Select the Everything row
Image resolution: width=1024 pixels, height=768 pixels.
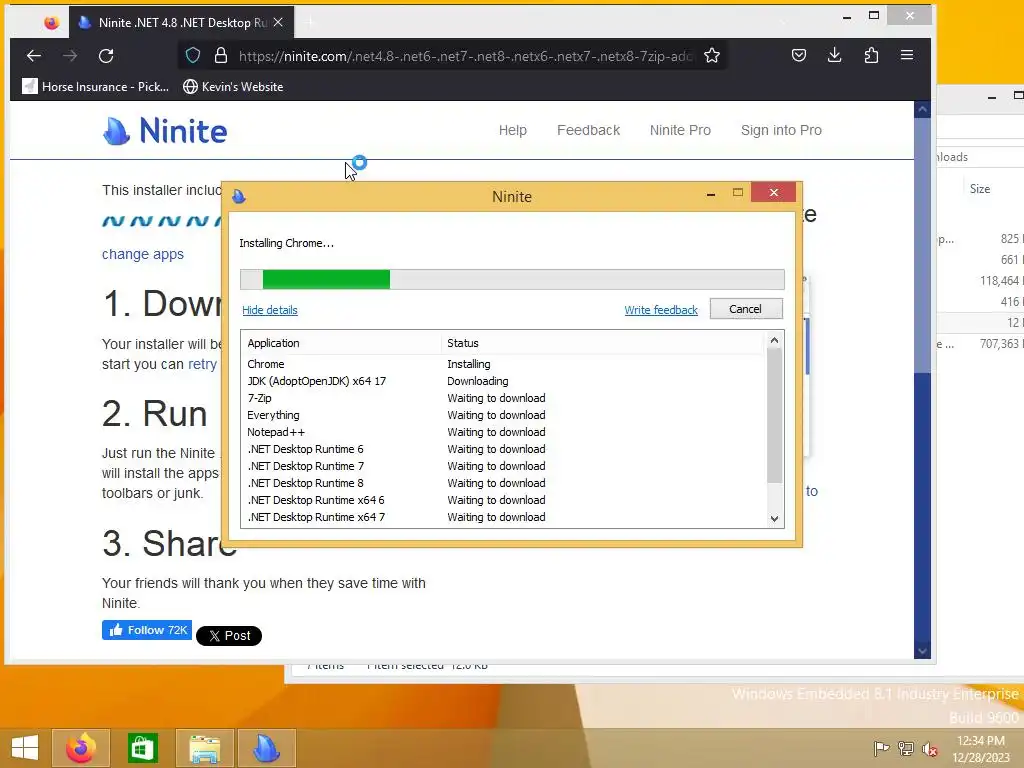(x=503, y=415)
